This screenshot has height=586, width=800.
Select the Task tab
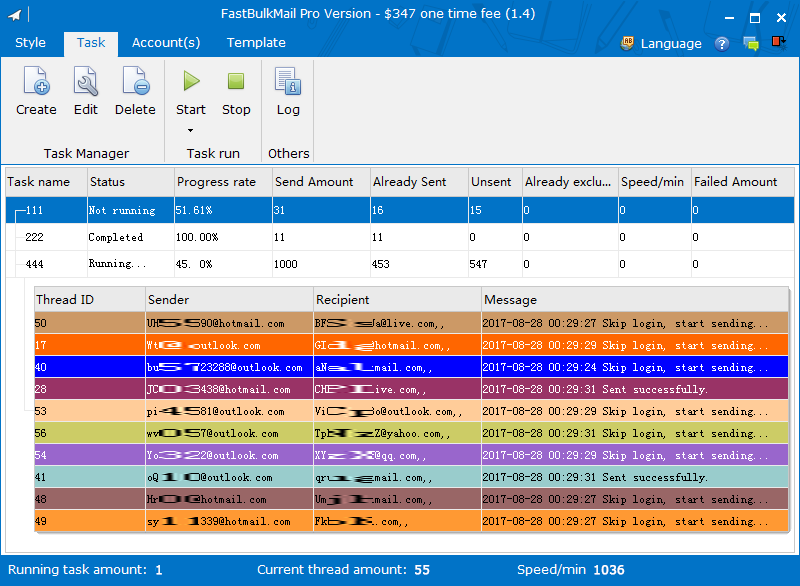[x=91, y=43]
